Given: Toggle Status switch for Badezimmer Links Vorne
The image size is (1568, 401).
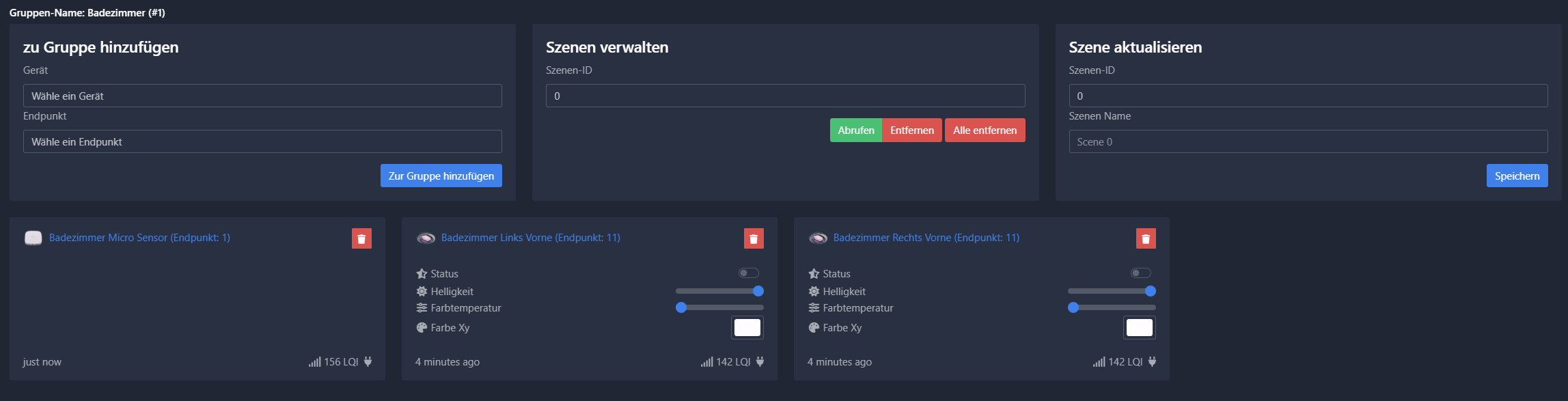Looking at the screenshot, I should point(748,273).
